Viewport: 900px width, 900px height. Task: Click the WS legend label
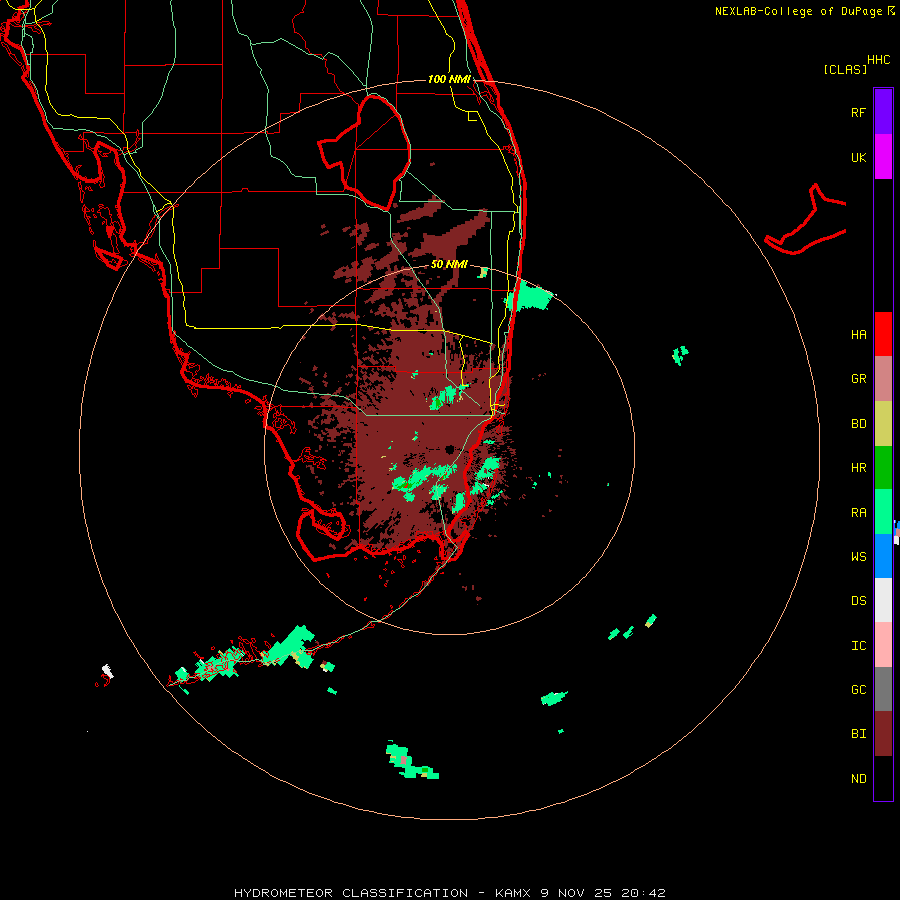pyautogui.click(x=858, y=557)
